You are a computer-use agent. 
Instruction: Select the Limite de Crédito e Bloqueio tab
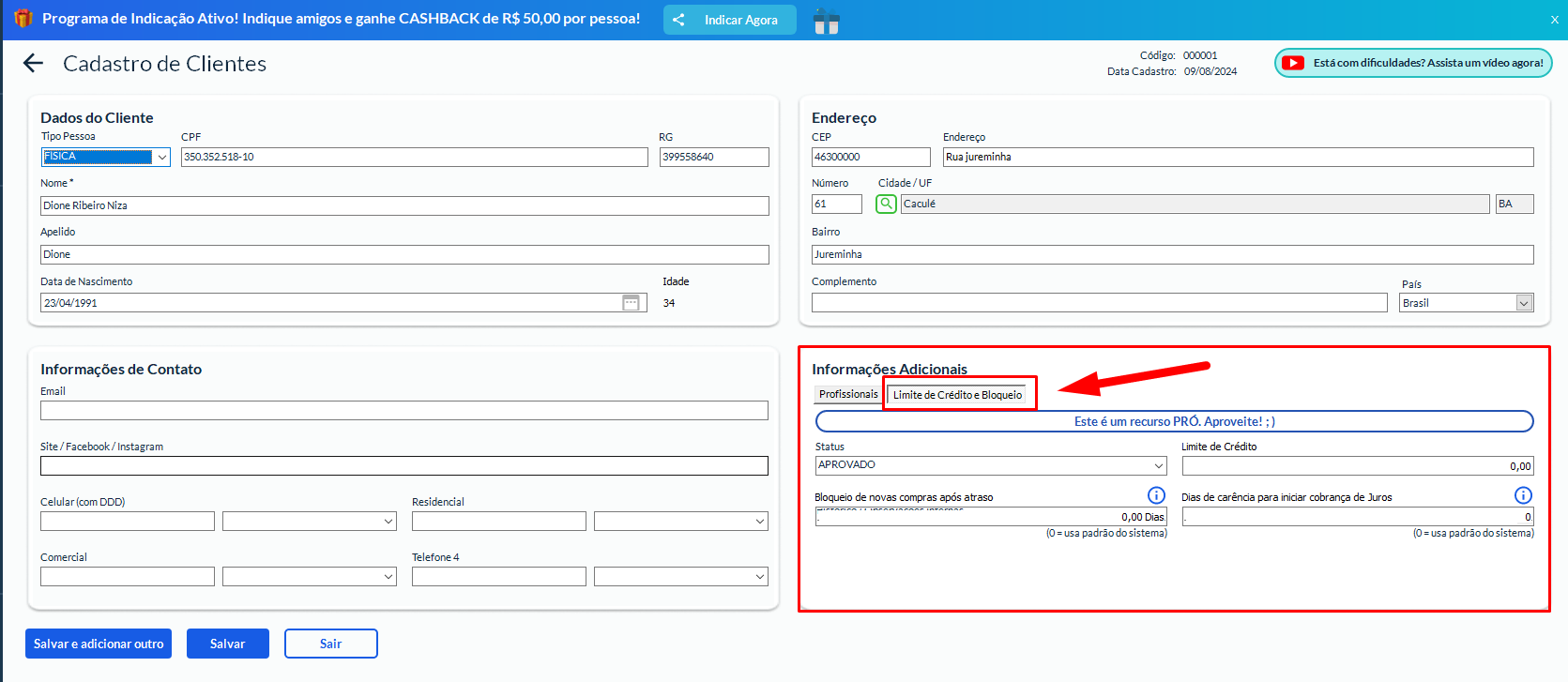tap(957, 395)
